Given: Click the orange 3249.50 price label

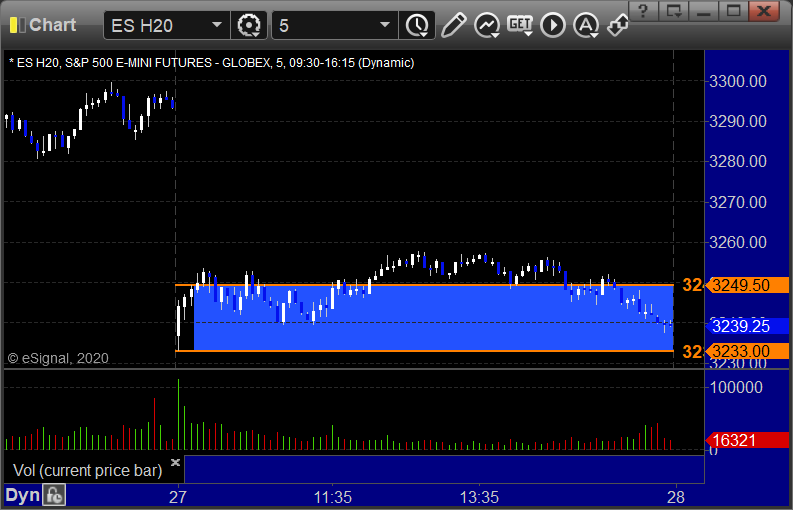Looking at the screenshot, I should 746,285.
